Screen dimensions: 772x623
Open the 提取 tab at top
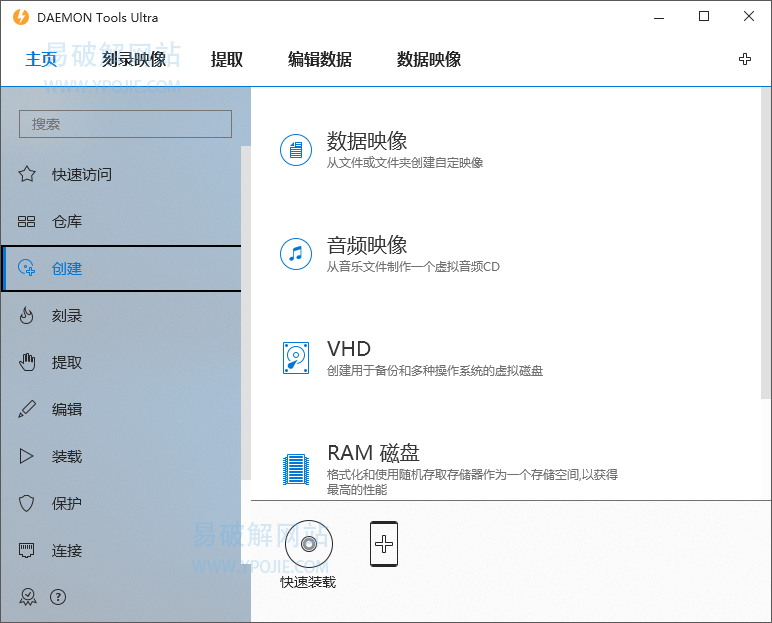click(x=227, y=60)
